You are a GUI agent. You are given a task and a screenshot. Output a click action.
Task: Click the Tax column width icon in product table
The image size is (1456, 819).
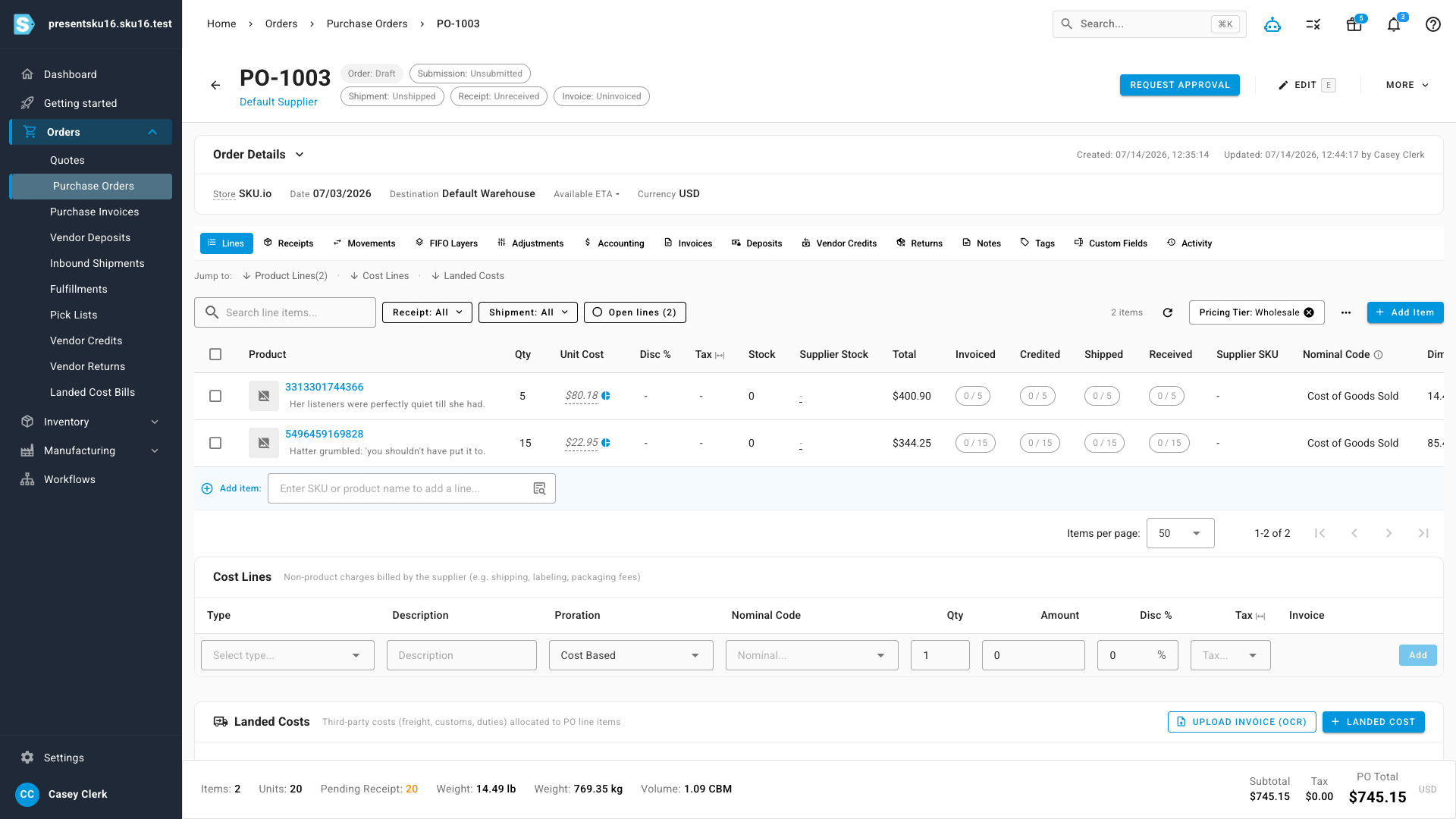[720, 355]
